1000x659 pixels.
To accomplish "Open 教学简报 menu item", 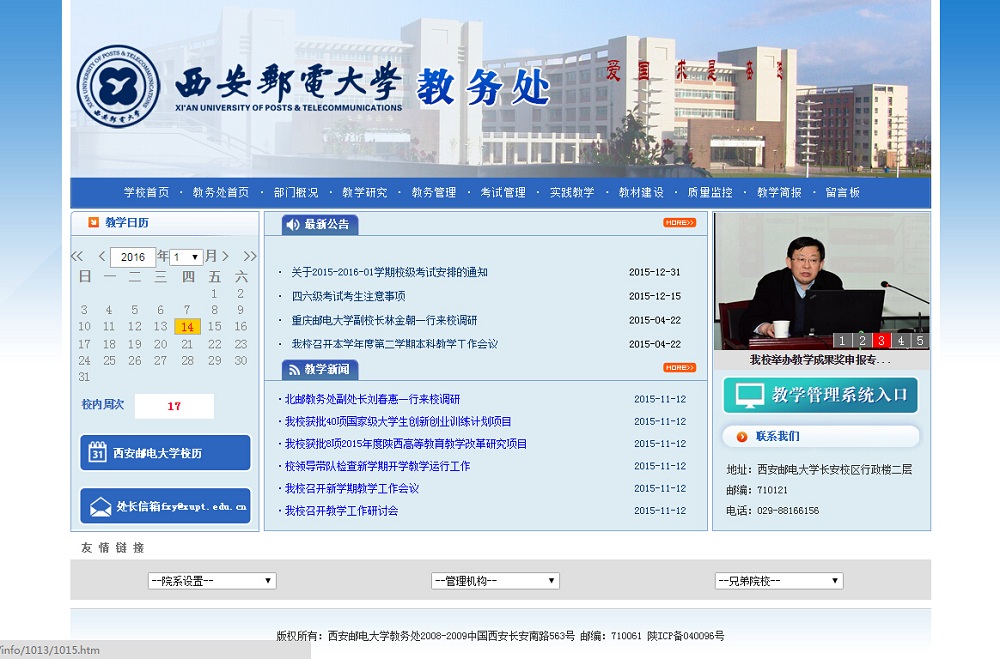I will click(779, 193).
